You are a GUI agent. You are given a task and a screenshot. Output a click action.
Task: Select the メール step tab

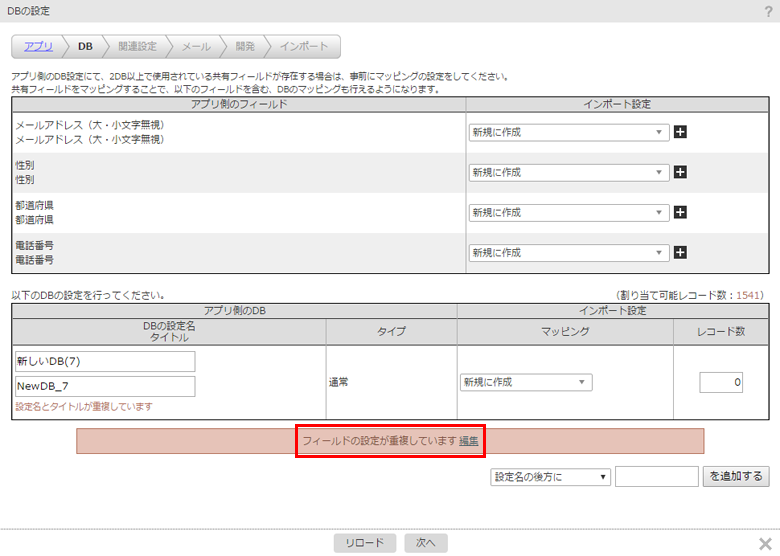(x=196, y=46)
